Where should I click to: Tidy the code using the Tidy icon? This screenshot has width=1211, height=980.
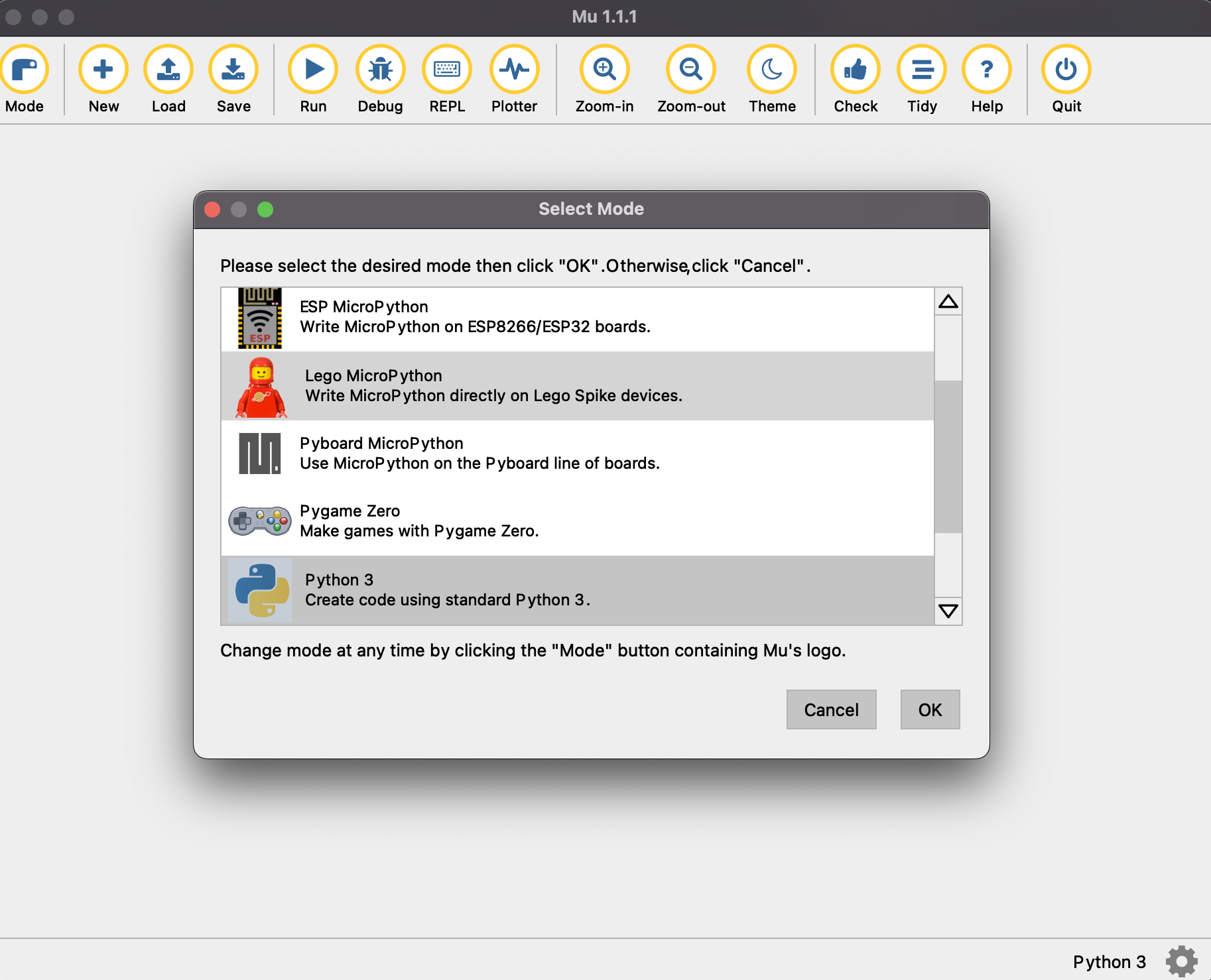[x=922, y=69]
